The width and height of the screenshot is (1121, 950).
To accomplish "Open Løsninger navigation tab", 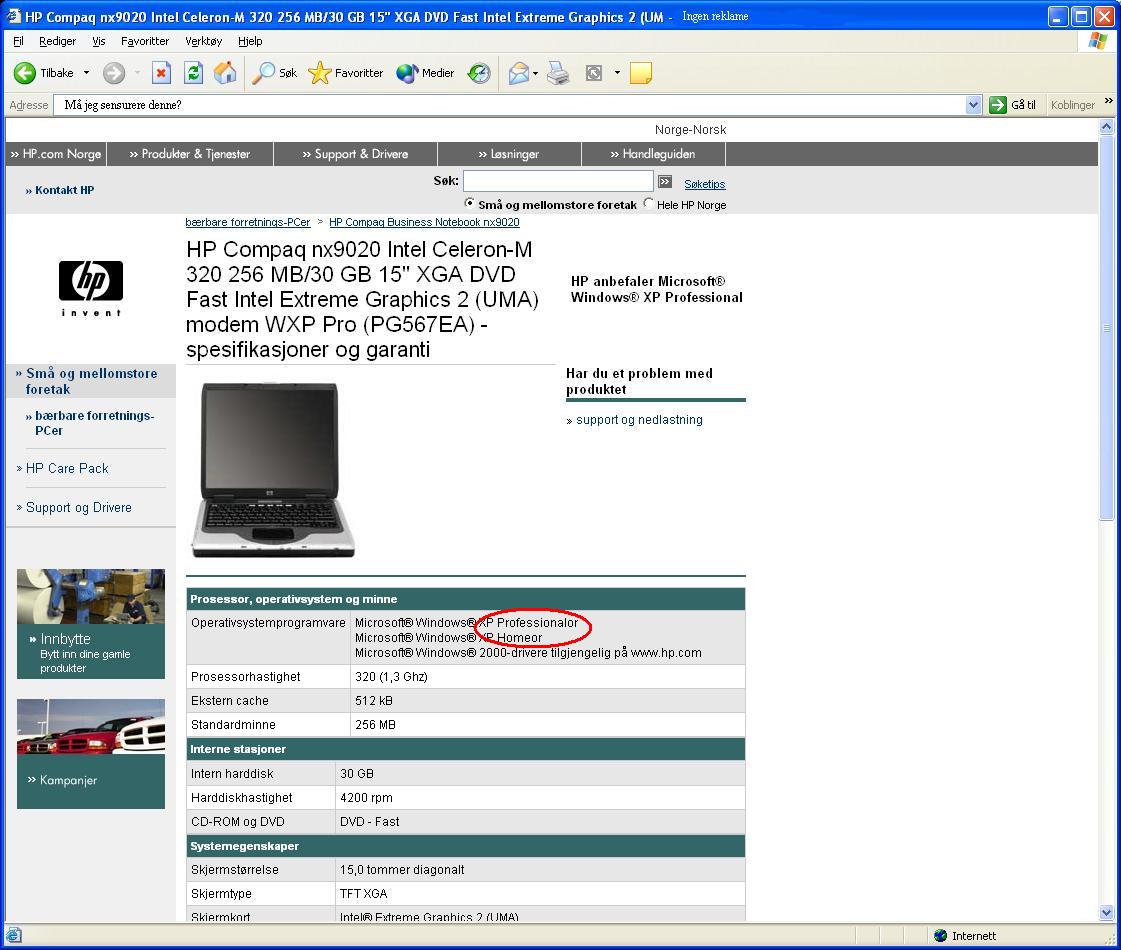I will tap(509, 154).
